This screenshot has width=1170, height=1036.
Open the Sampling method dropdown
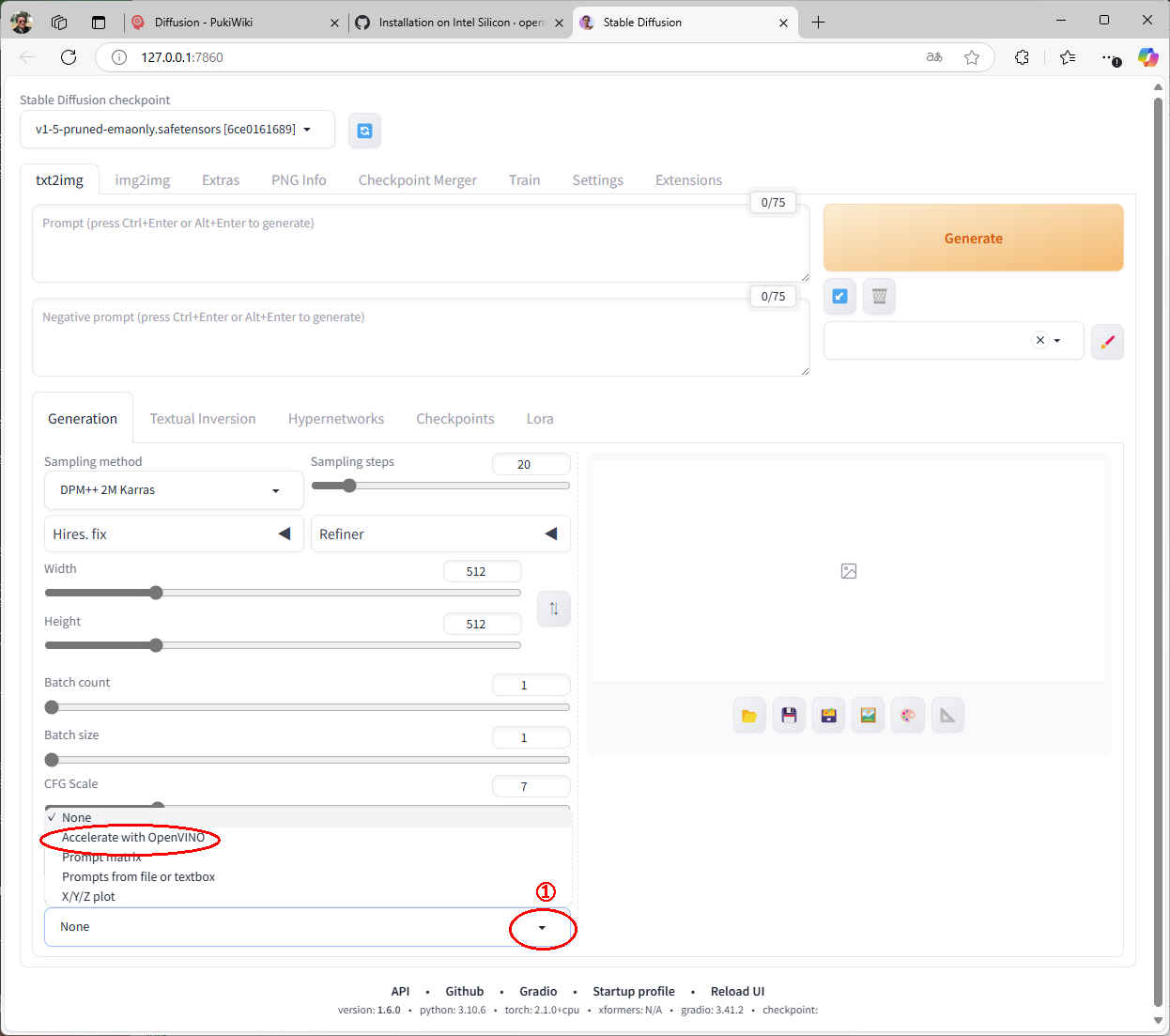pos(173,490)
